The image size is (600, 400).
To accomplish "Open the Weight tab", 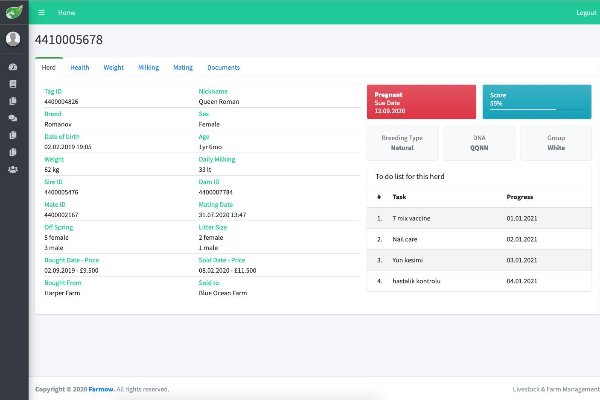I will pyautogui.click(x=113, y=68).
